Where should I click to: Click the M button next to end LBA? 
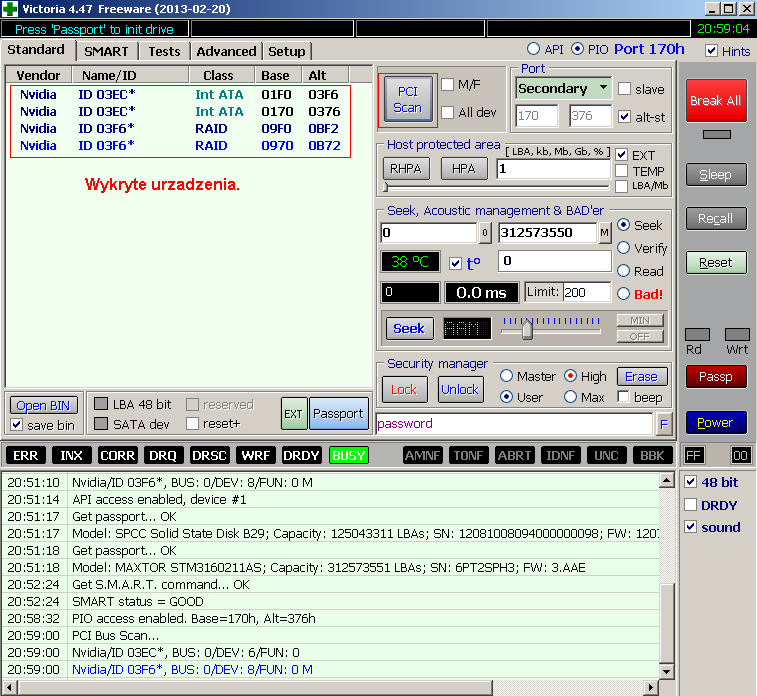[604, 233]
